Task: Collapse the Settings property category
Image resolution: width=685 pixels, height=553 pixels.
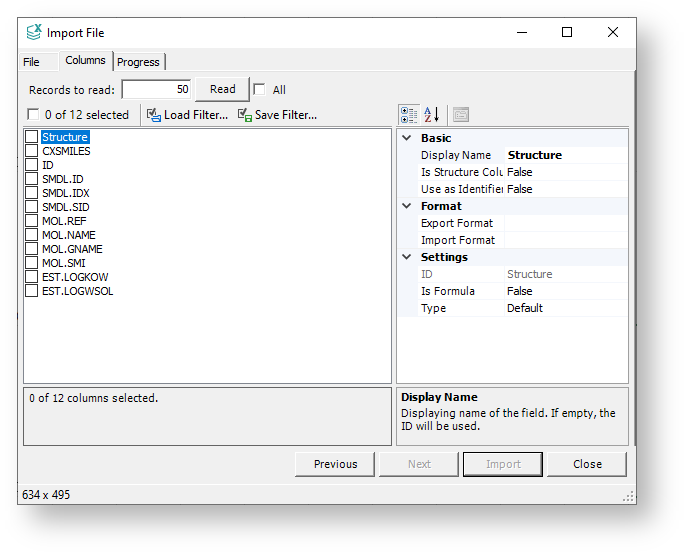Action: pos(407,257)
